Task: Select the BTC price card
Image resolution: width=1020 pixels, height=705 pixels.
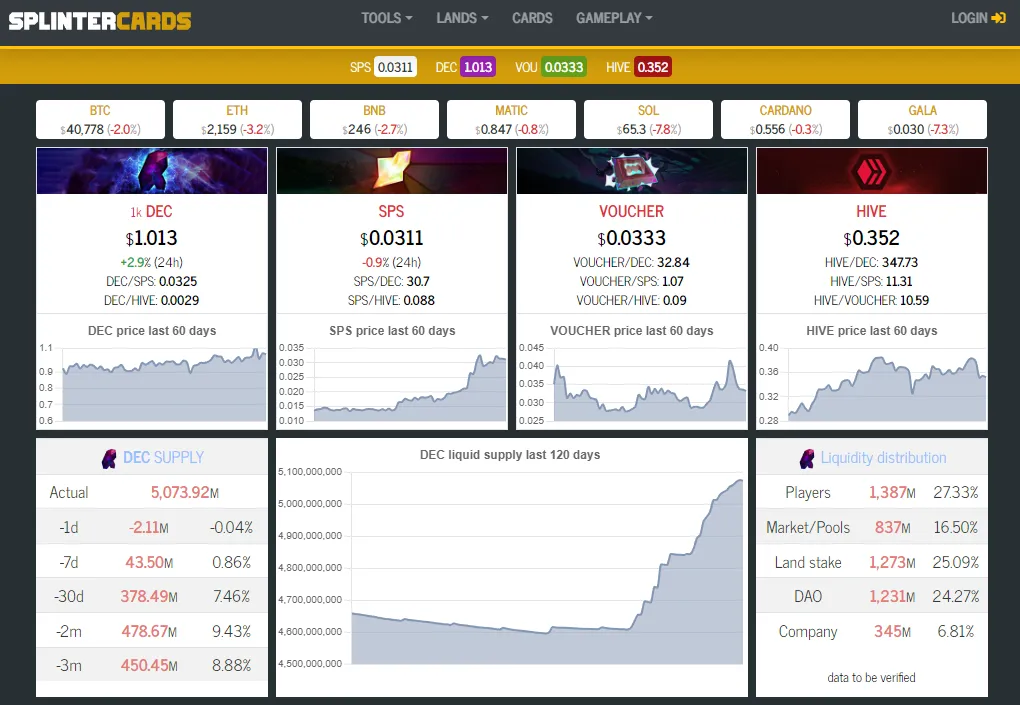Action: pos(100,120)
